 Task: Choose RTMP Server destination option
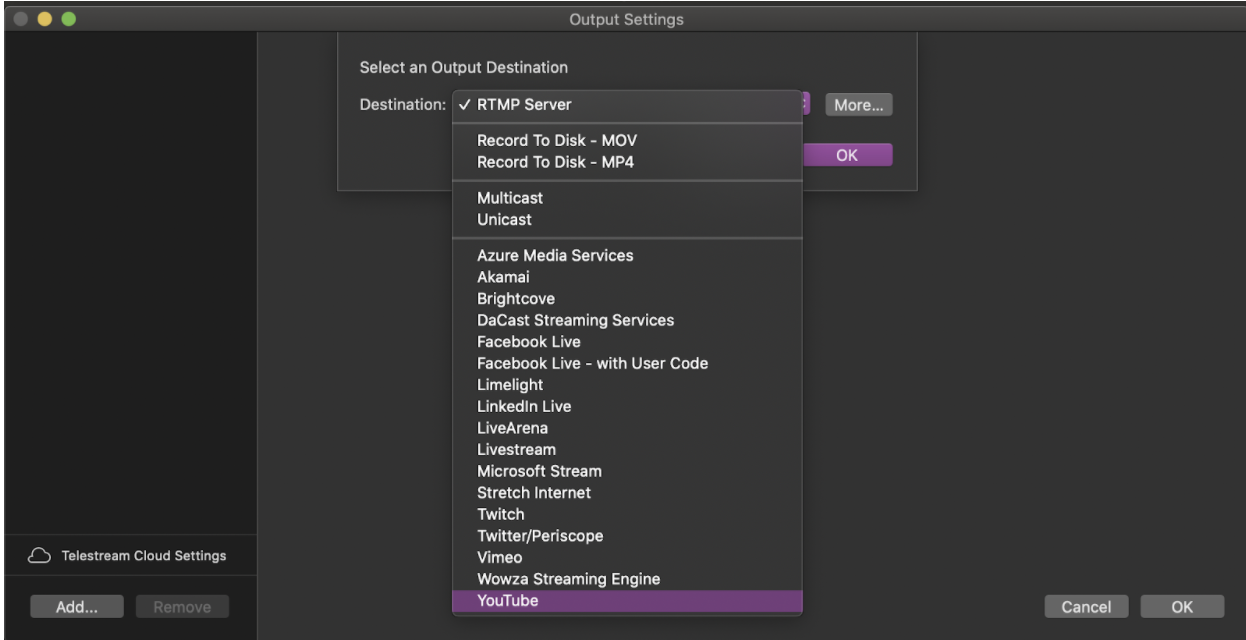(627, 104)
